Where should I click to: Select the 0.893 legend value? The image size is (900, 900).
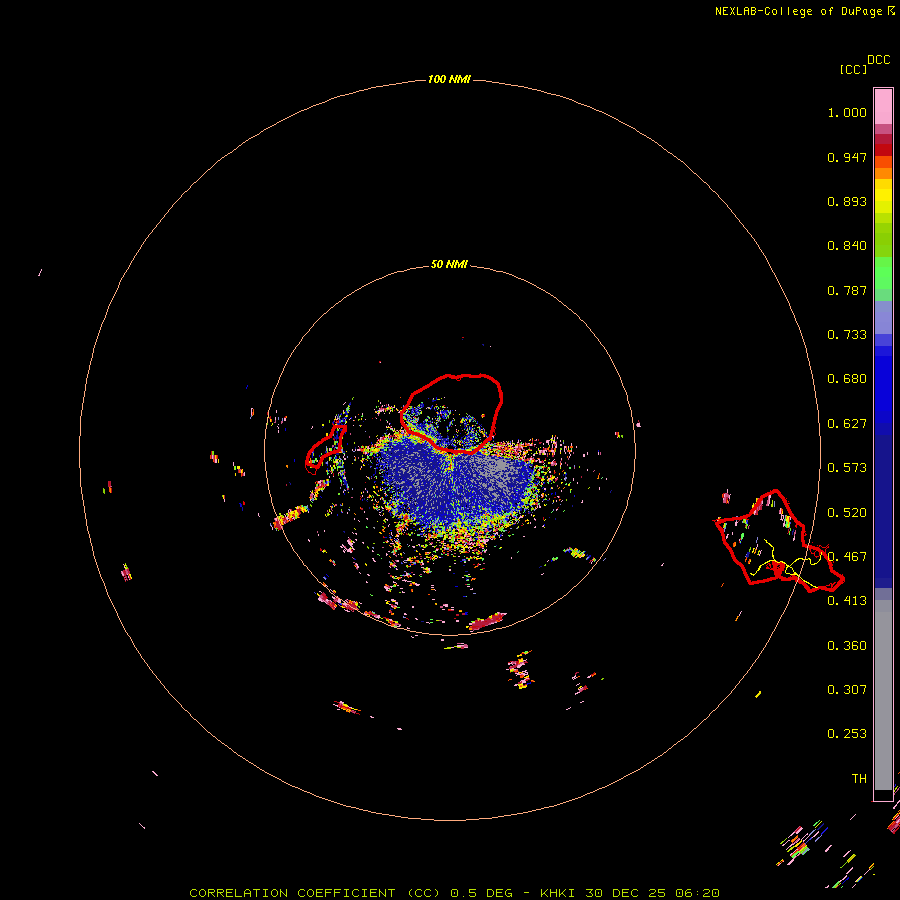point(847,201)
